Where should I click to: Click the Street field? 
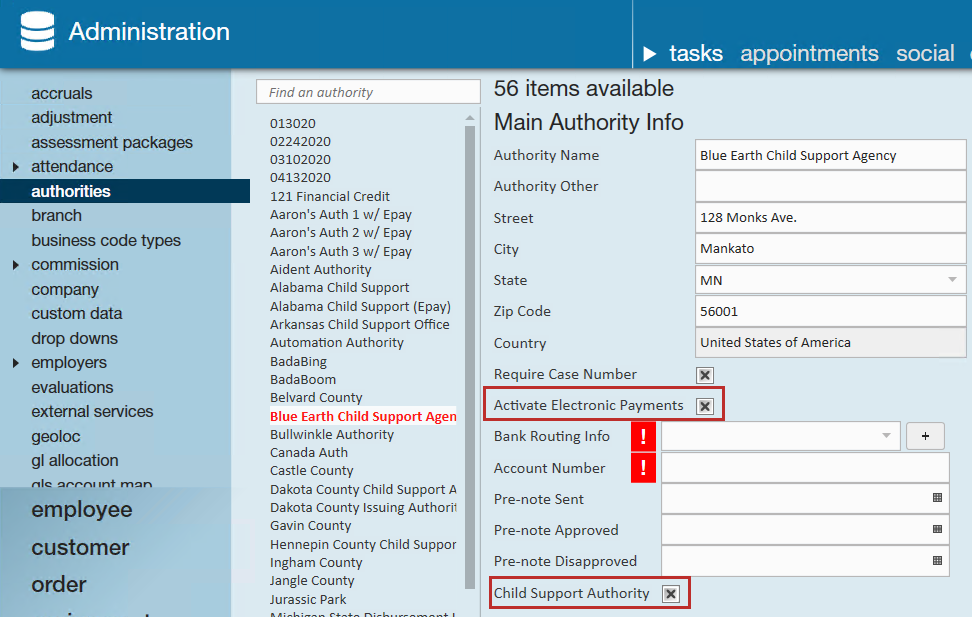point(830,218)
